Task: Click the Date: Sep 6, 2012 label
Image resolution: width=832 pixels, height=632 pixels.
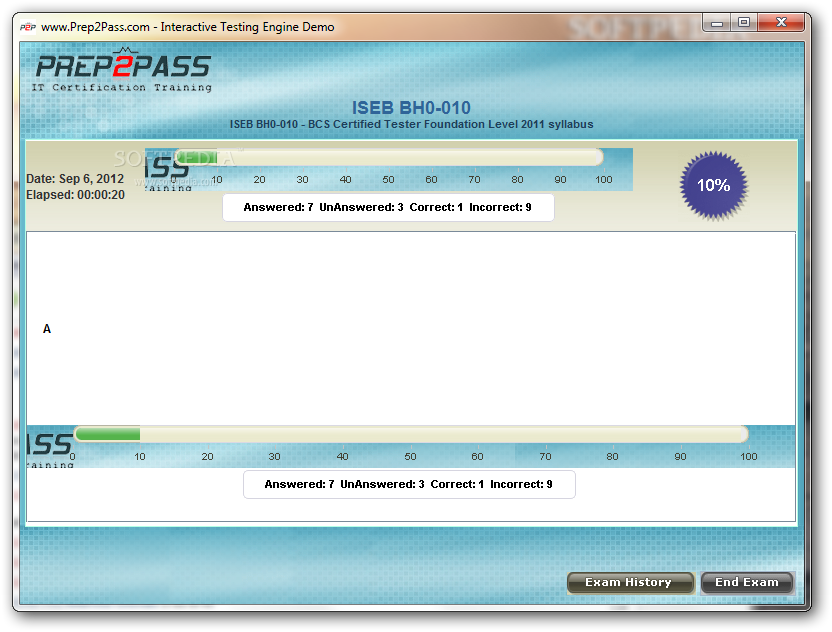Action: [75, 179]
